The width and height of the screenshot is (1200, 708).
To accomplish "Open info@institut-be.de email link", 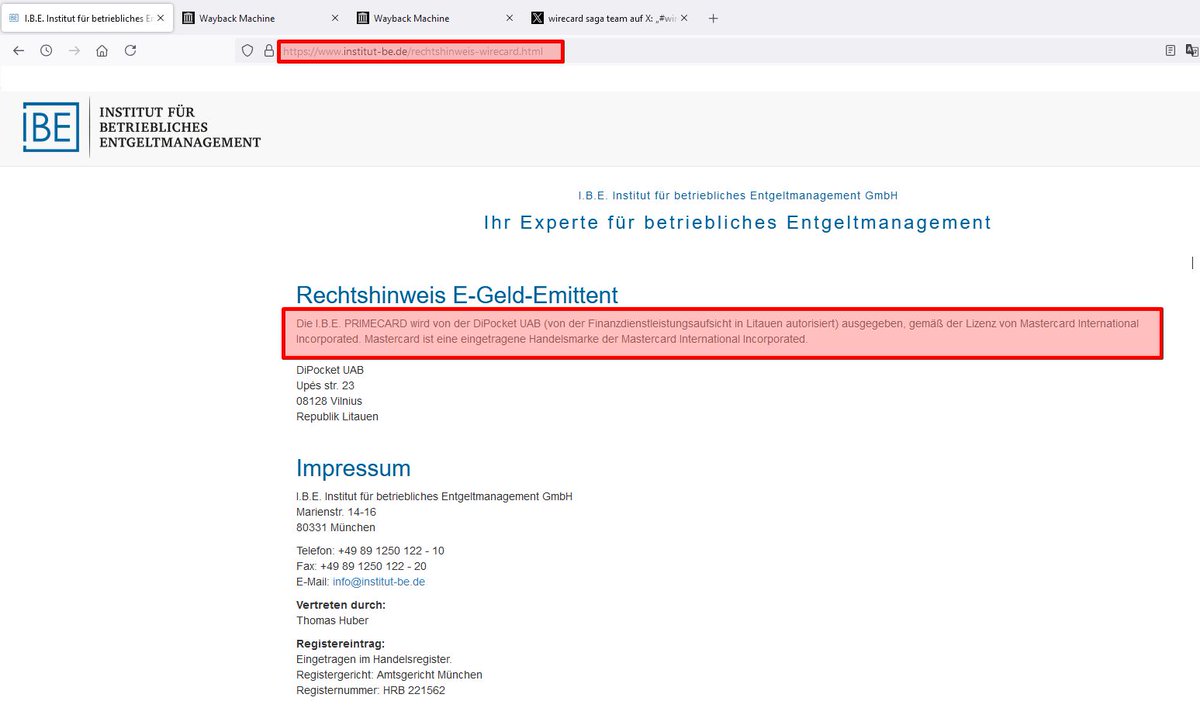I will 379,581.
